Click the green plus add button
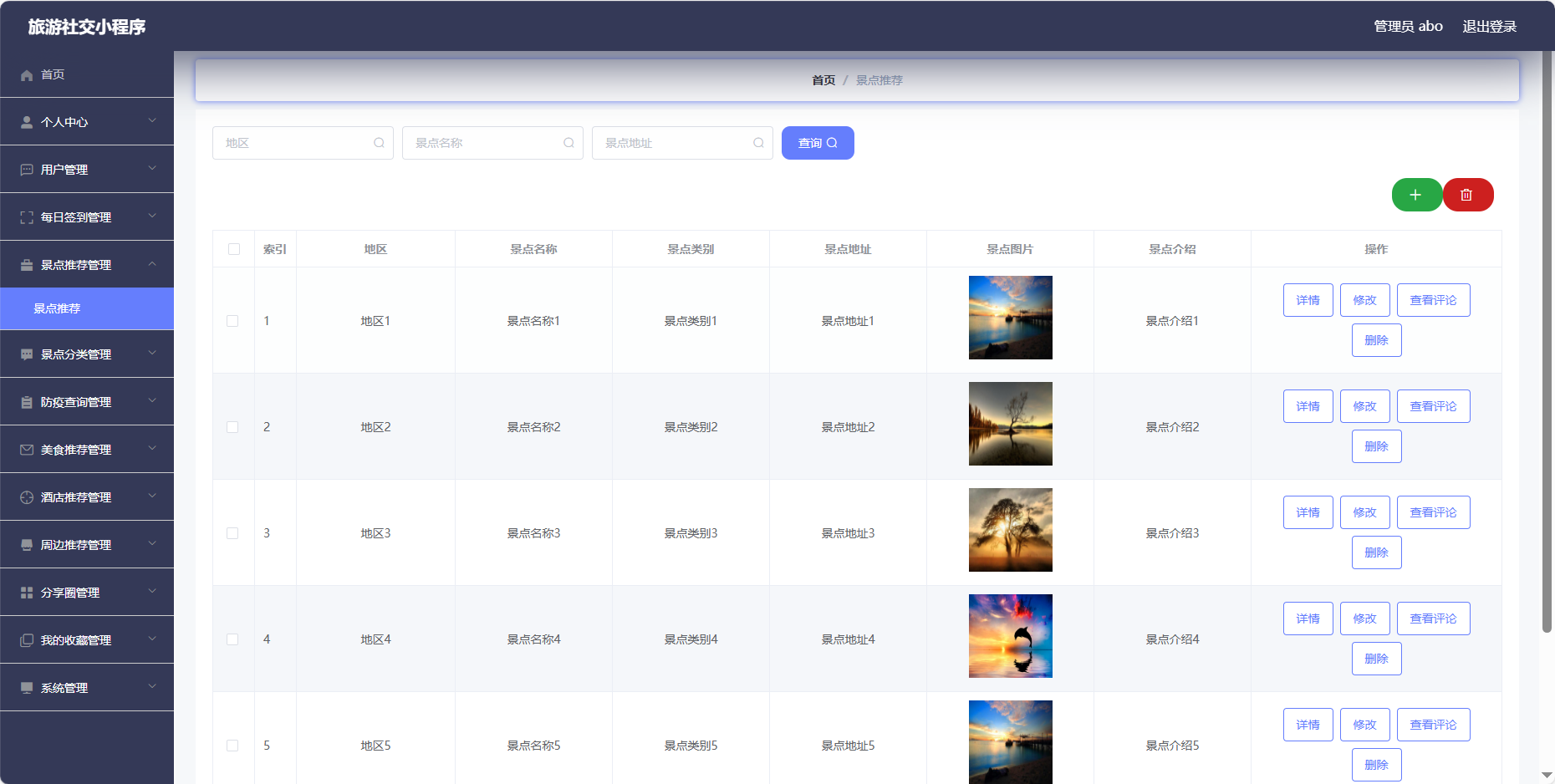Screen dimensions: 1555x784 (x=1416, y=195)
